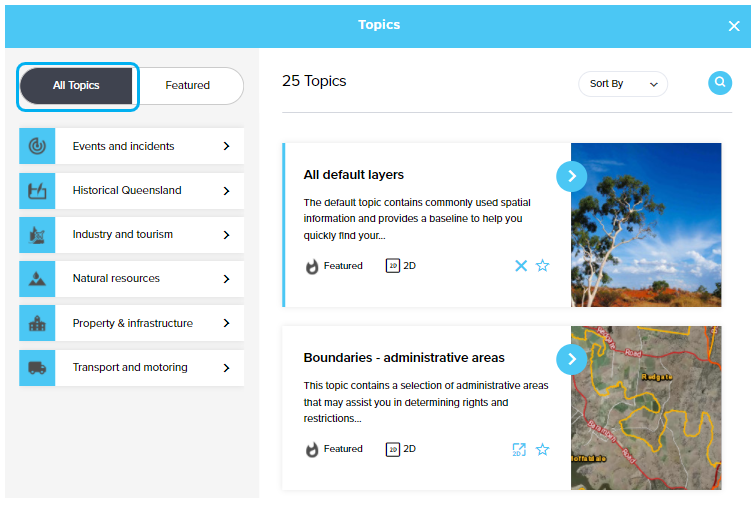The width and height of the screenshot is (755, 516).
Task: Click 2D map icon on All default layers
Action: click(x=393, y=266)
